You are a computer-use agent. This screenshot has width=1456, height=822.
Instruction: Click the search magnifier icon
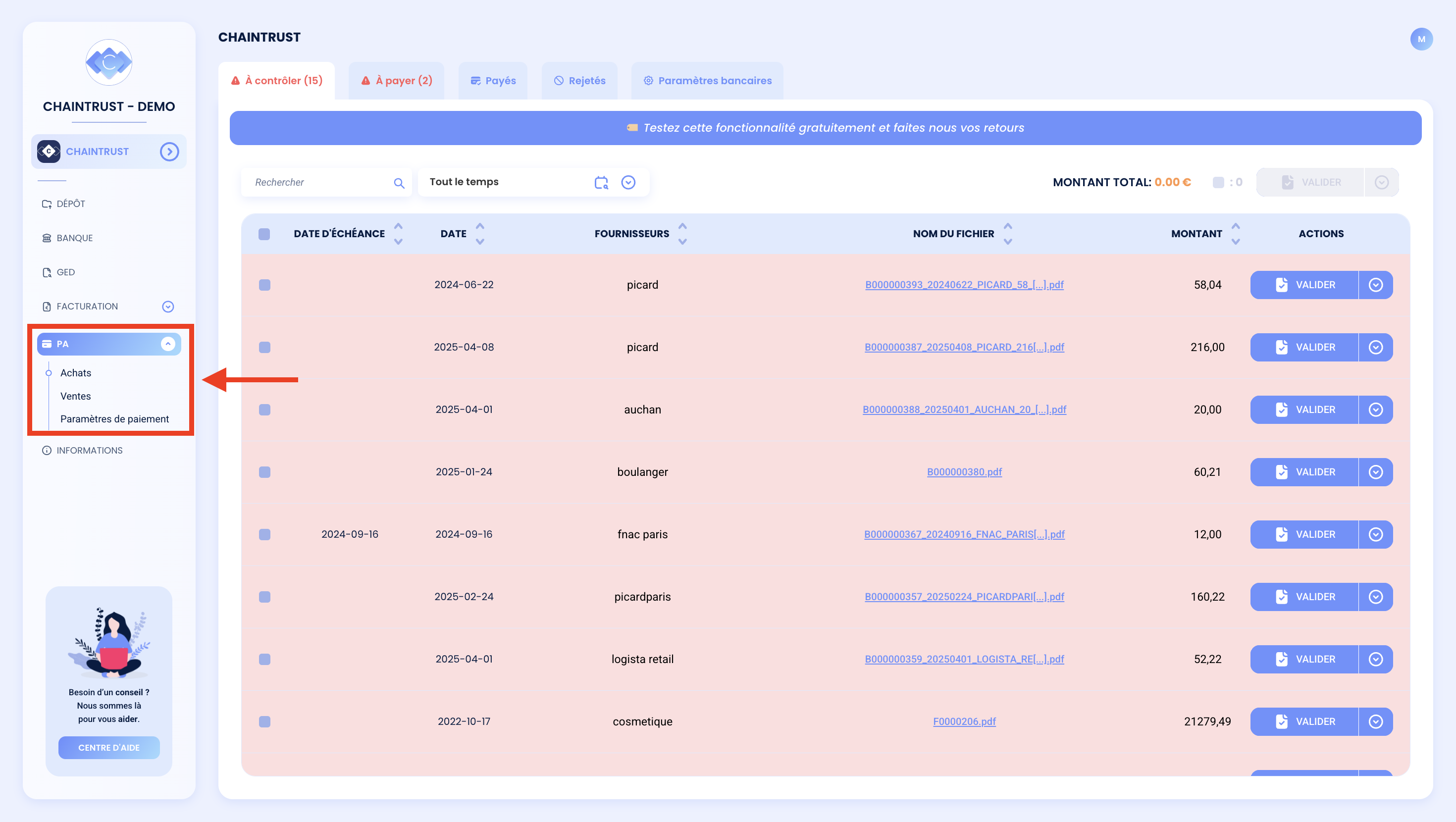click(399, 183)
